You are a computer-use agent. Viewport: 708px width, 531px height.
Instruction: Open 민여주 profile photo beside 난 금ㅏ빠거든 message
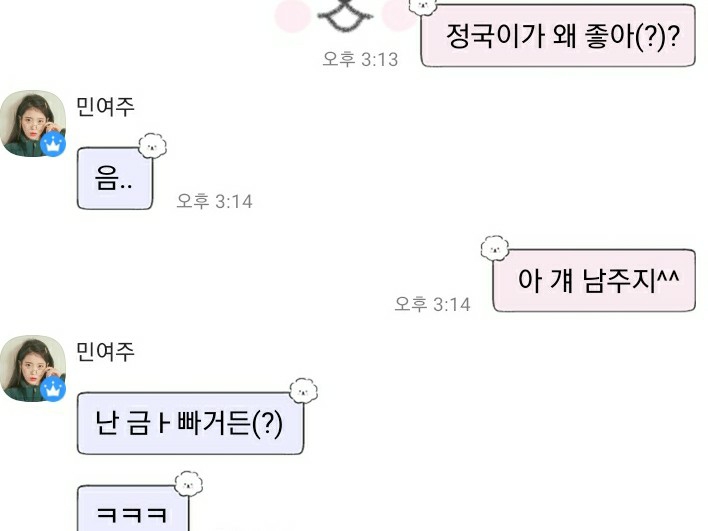33,368
